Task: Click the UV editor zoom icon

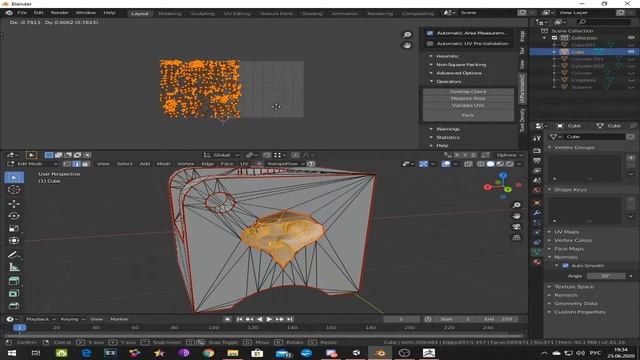Action: tap(407, 35)
